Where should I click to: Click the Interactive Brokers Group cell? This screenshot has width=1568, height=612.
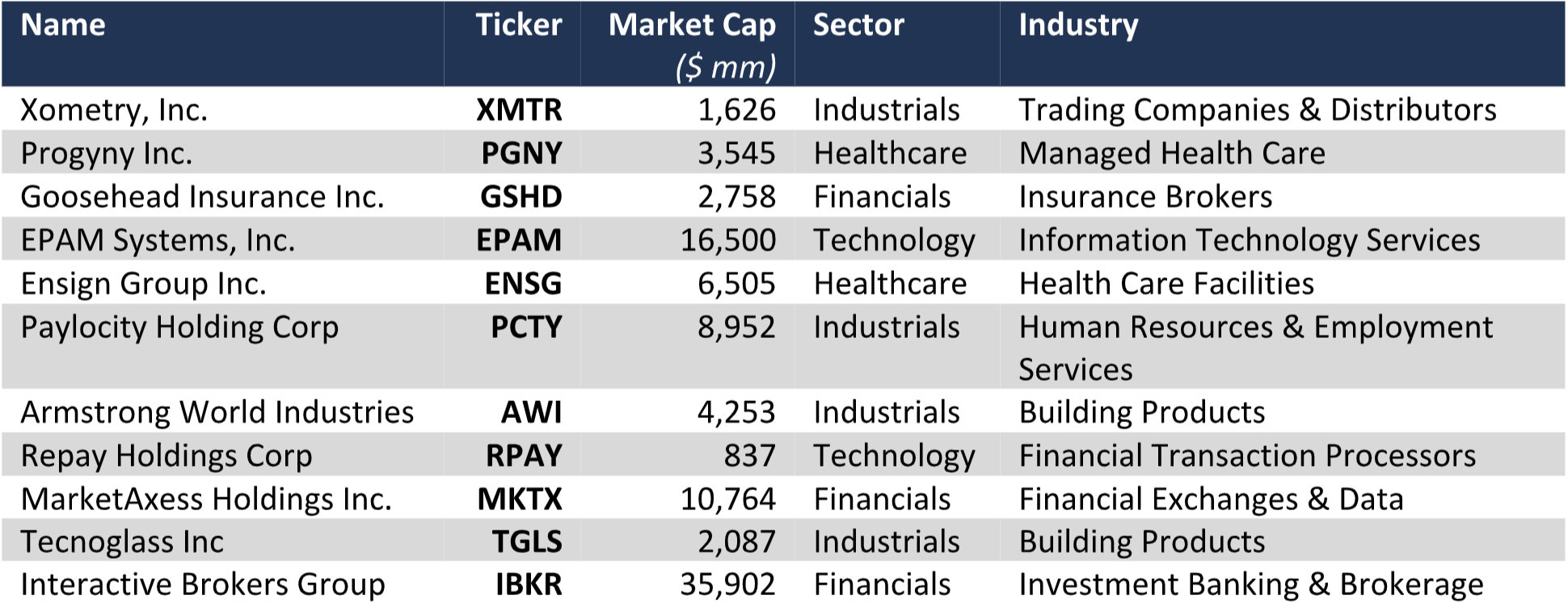coord(203,585)
